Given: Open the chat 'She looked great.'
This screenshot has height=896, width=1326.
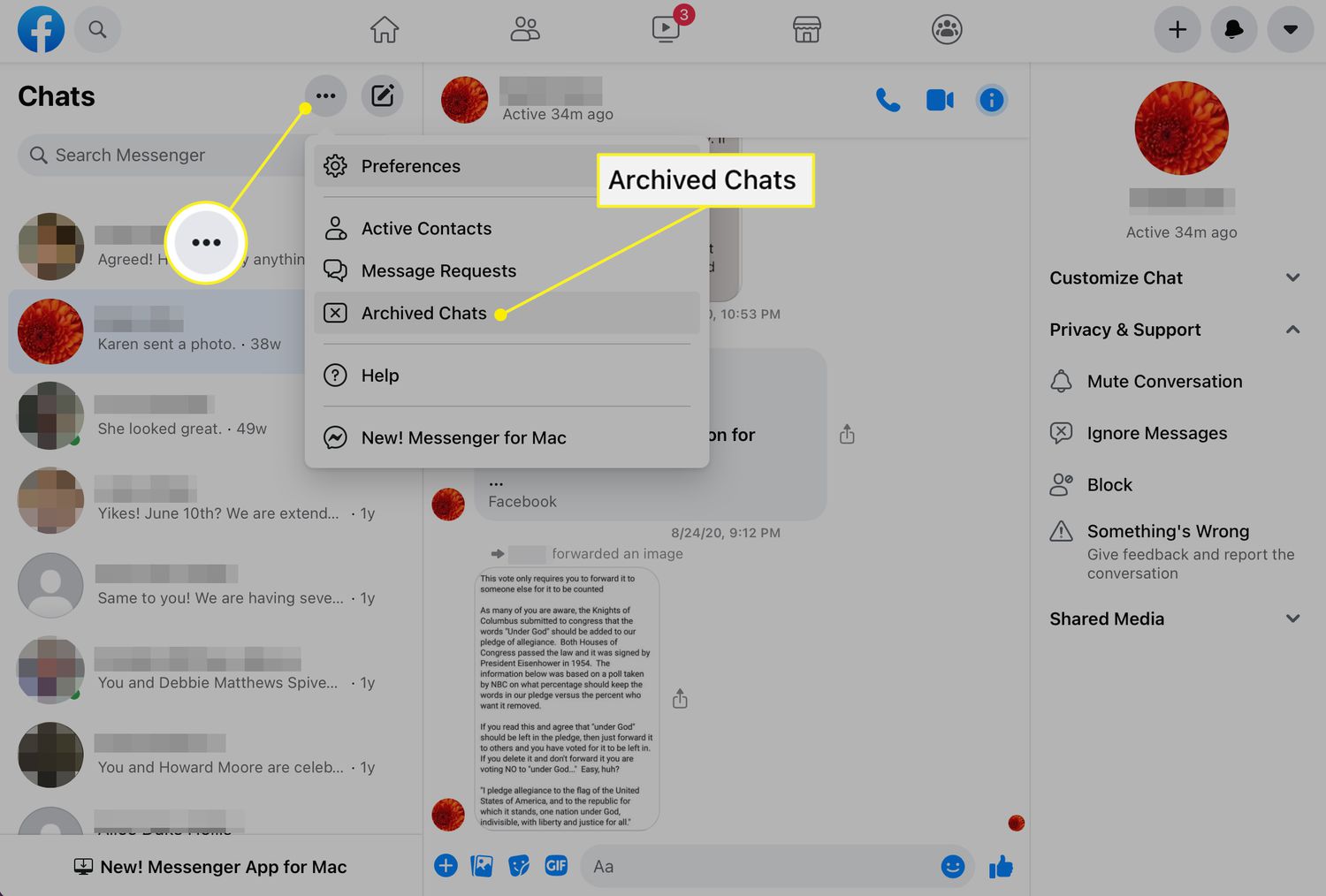Looking at the screenshot, I should coord(212,416).
